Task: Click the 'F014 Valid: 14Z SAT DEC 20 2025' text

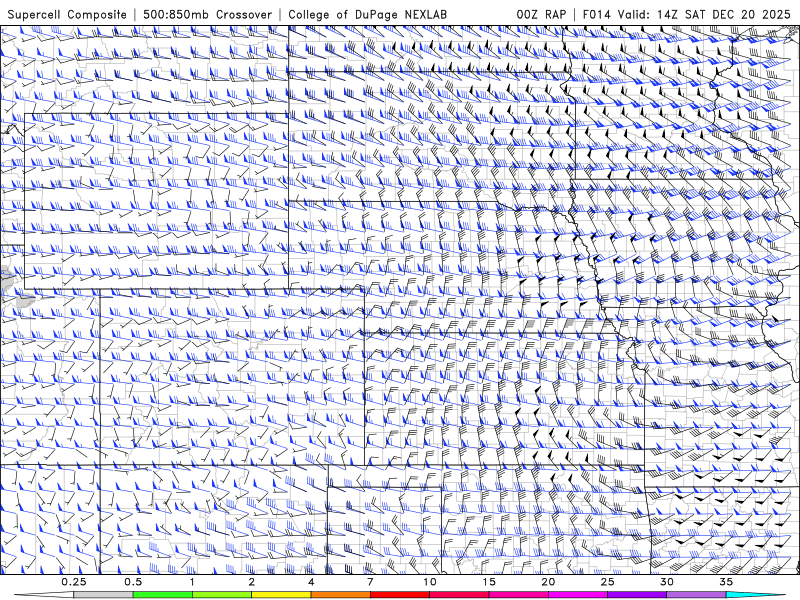Action: pos(686,14)
